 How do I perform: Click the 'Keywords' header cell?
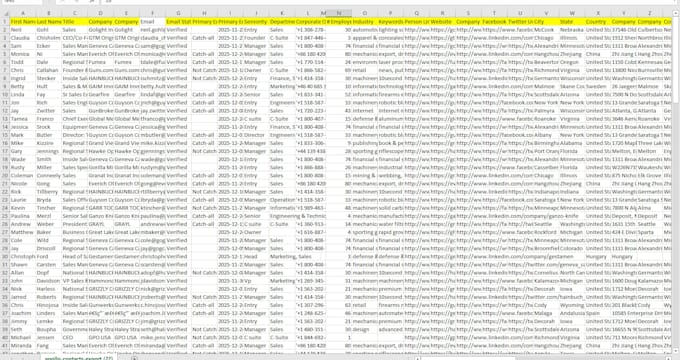pyautogui.click(x=391, y=22)
